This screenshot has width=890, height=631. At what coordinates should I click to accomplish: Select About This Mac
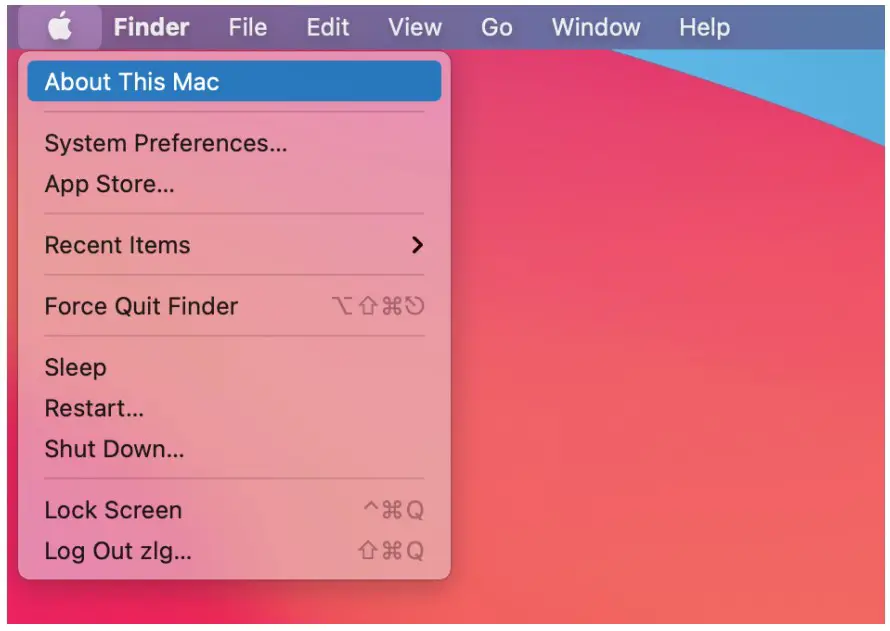pos(234,81)
